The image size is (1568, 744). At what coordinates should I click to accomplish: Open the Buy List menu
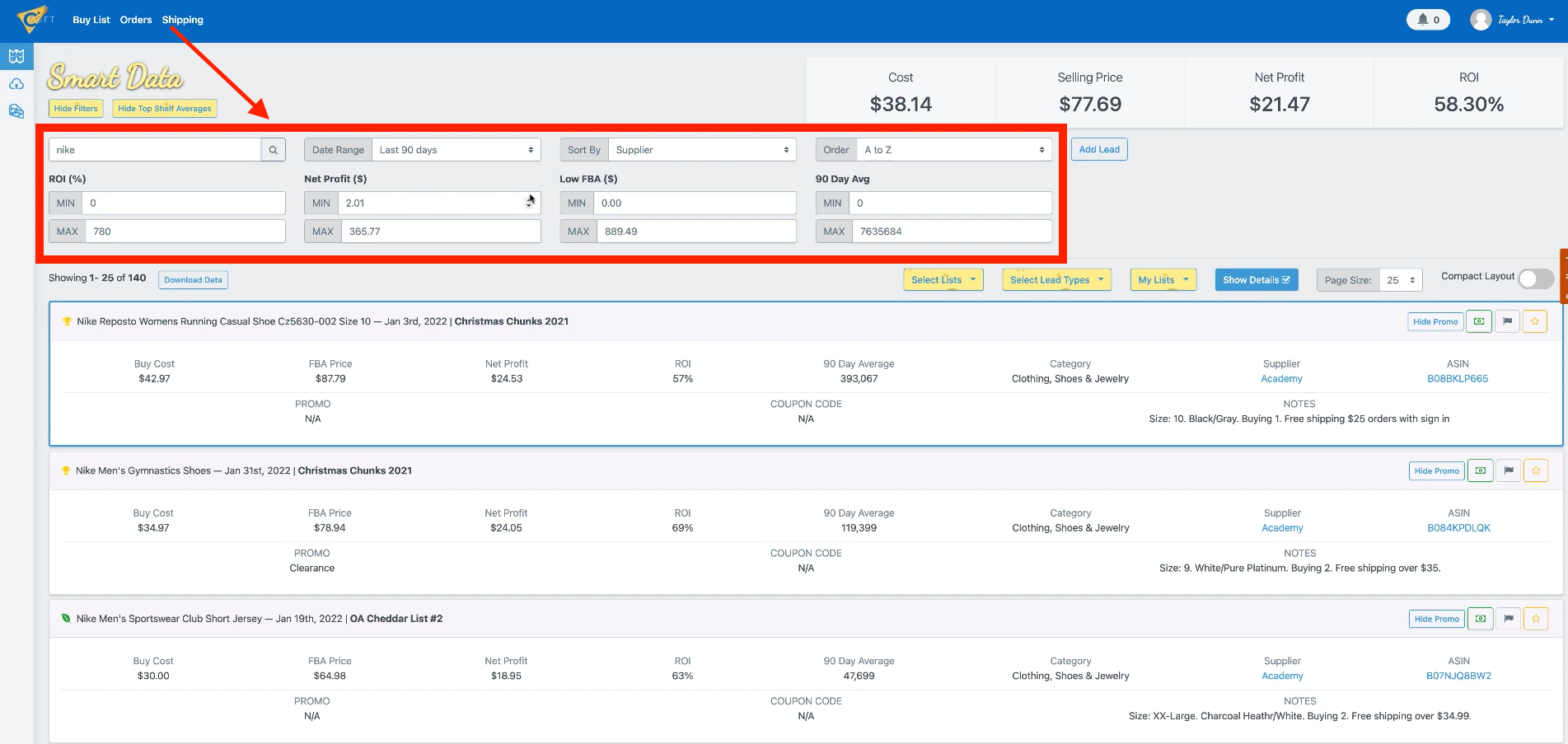click(91, 20)
